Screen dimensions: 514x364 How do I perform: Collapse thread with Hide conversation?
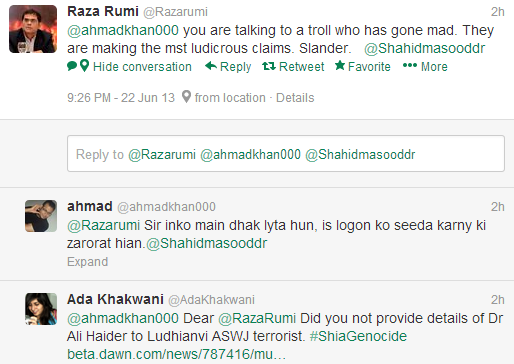142,67
